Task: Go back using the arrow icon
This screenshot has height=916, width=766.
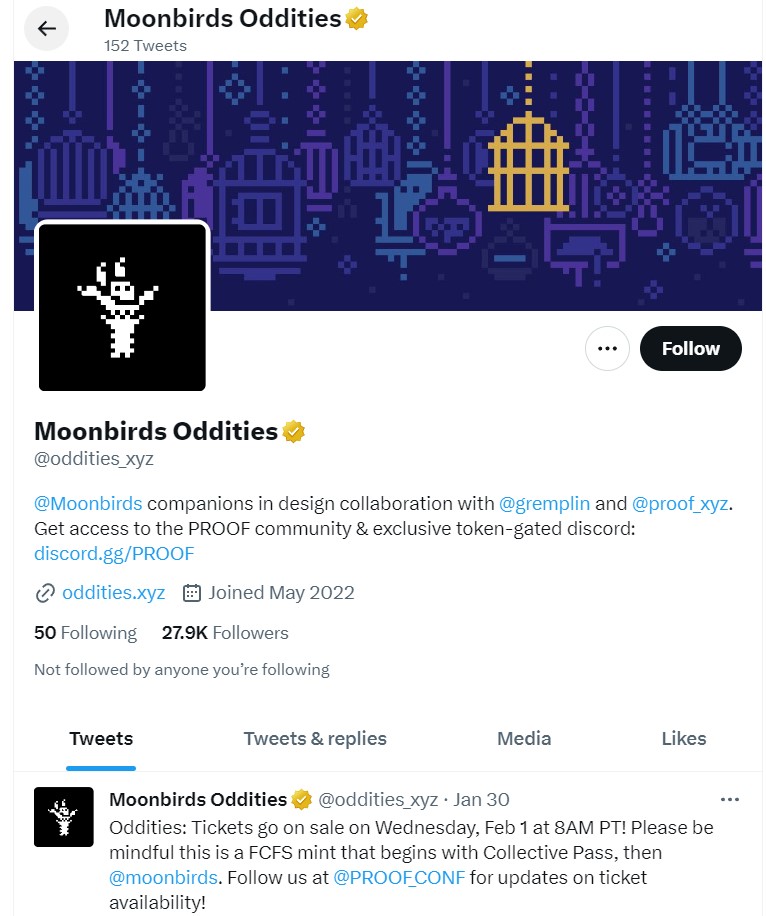Action: [x=46, y=29]
